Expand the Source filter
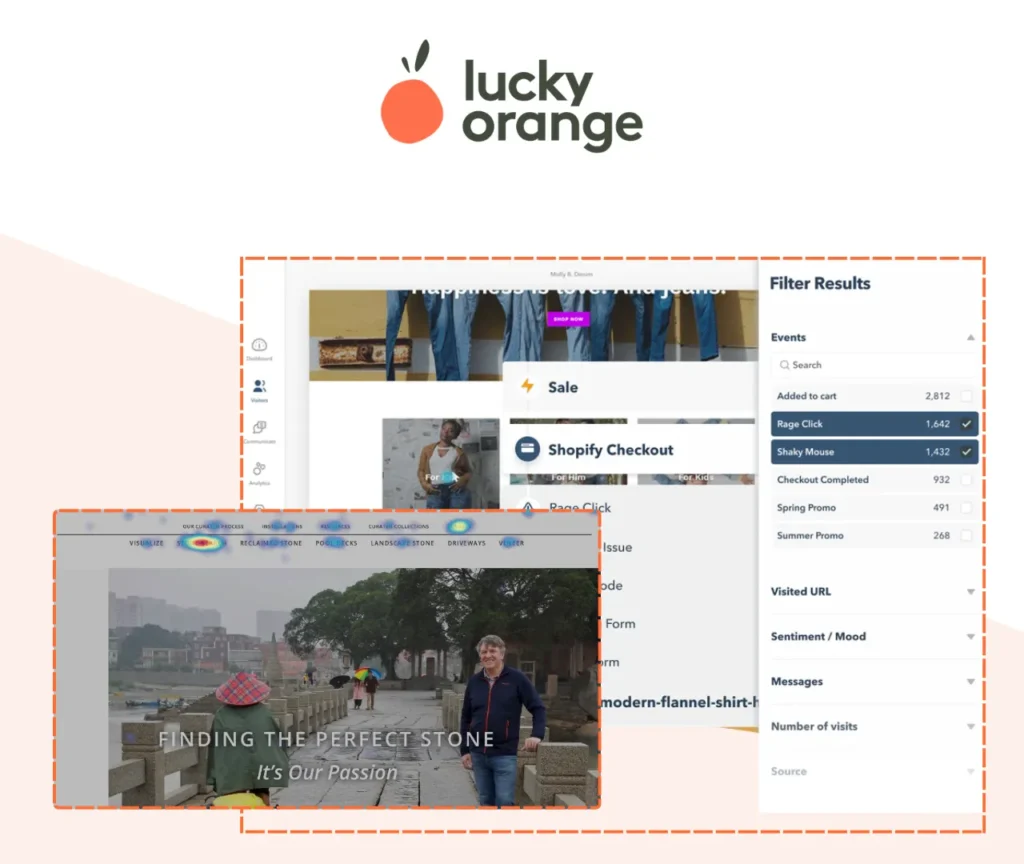This screenshot has width=1024, height=864. click(970, 771)
